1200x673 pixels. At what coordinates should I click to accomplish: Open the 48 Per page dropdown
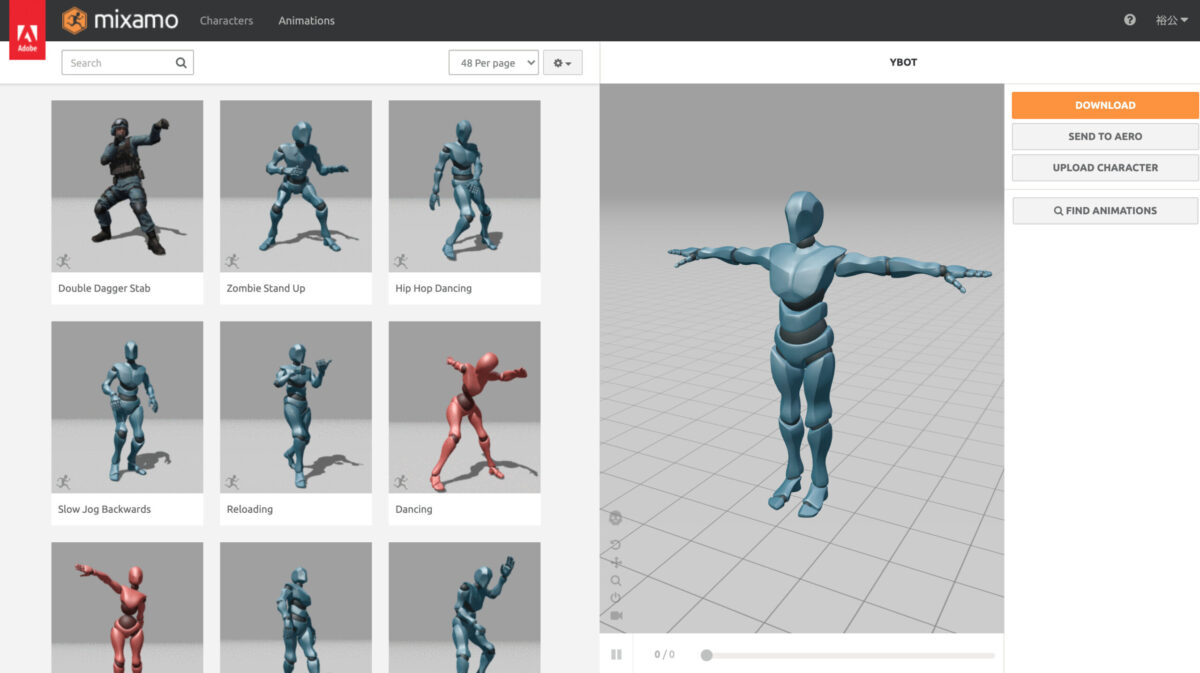coord(494,63)
